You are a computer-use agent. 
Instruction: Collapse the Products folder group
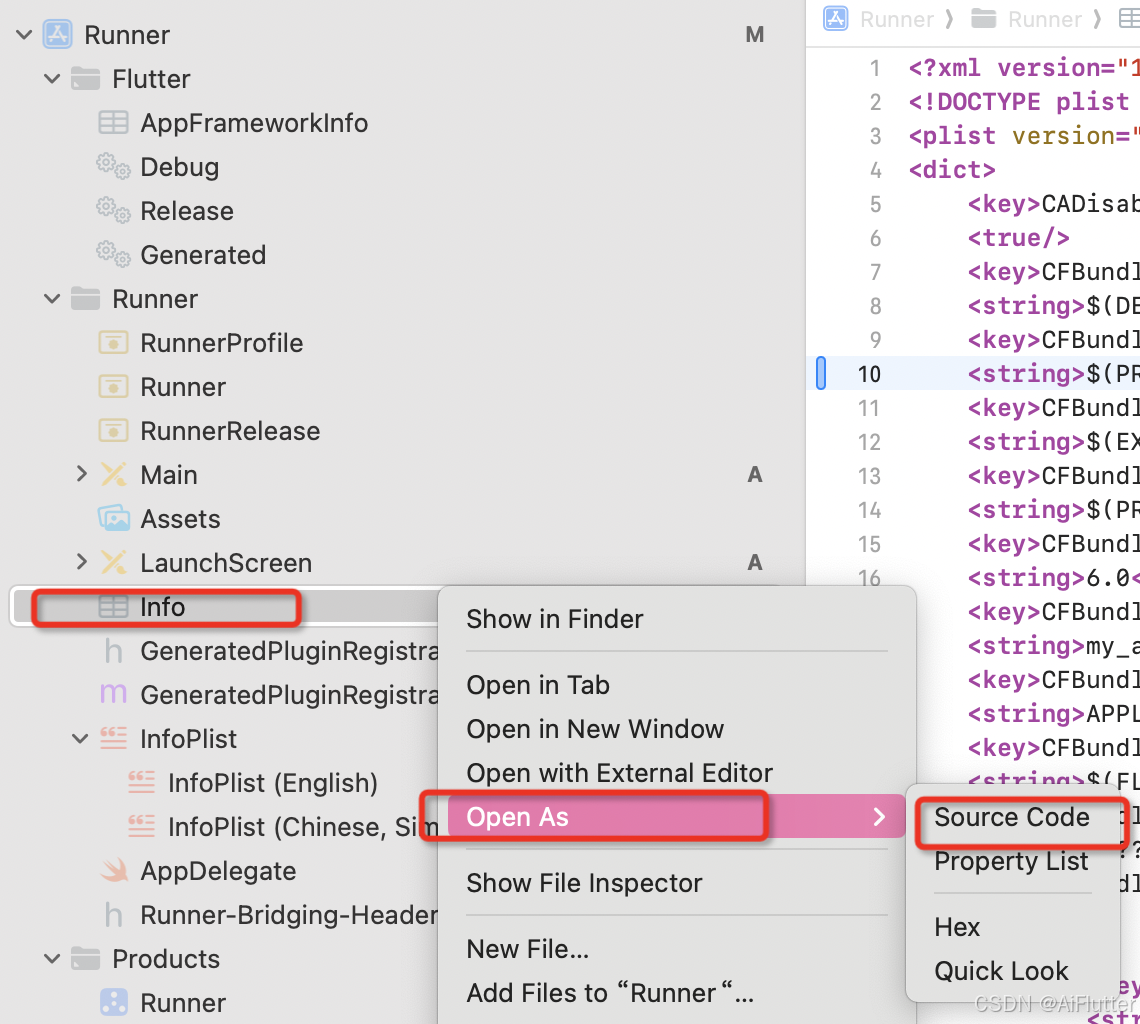[52, 959]
